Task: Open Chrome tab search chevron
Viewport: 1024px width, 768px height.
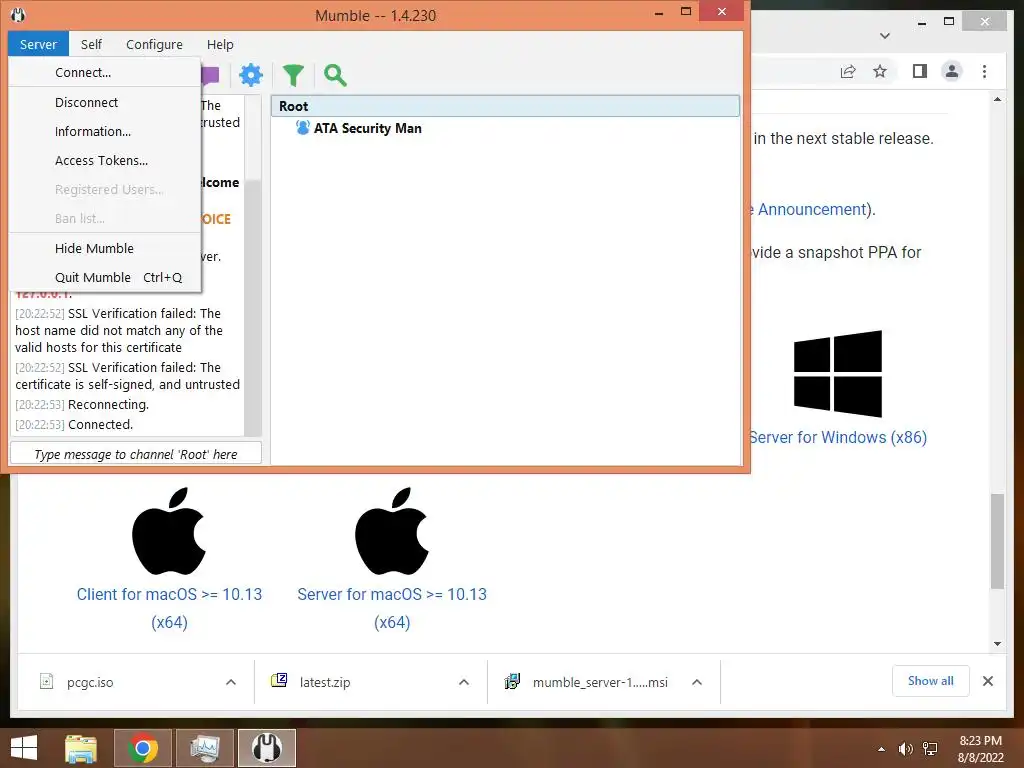Action: click(885, 36)
